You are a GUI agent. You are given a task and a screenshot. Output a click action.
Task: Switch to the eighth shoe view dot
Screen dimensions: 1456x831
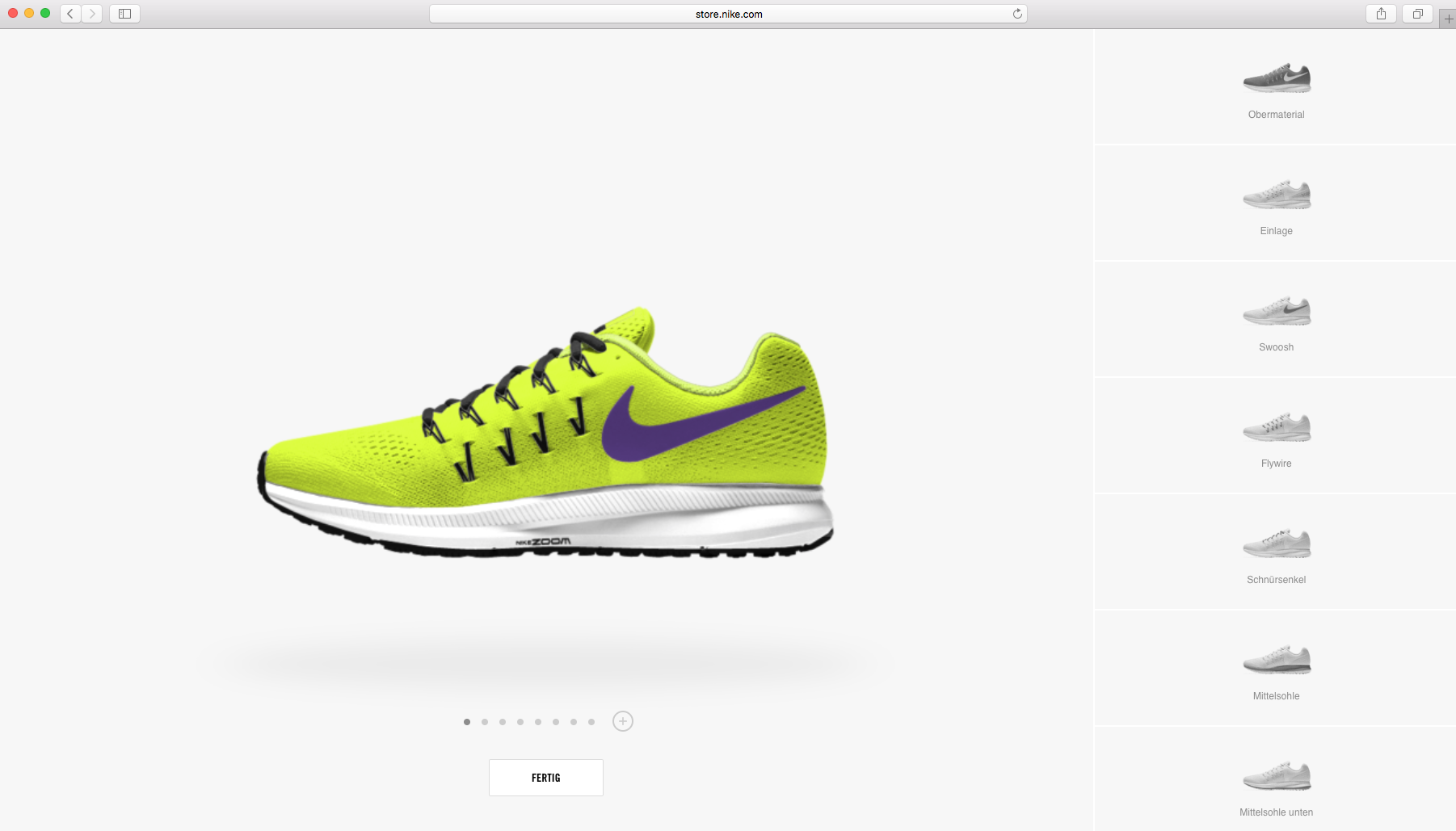(x=591, y=722)
